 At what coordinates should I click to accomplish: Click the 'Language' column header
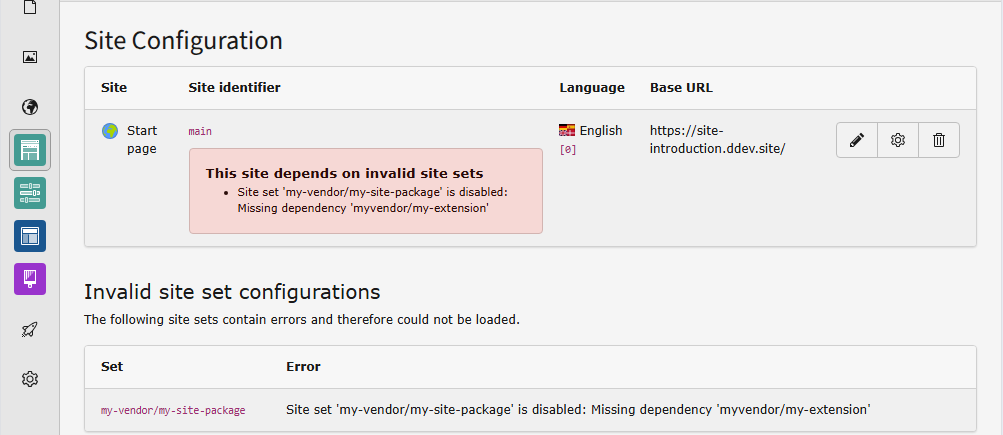coord(592,88)
